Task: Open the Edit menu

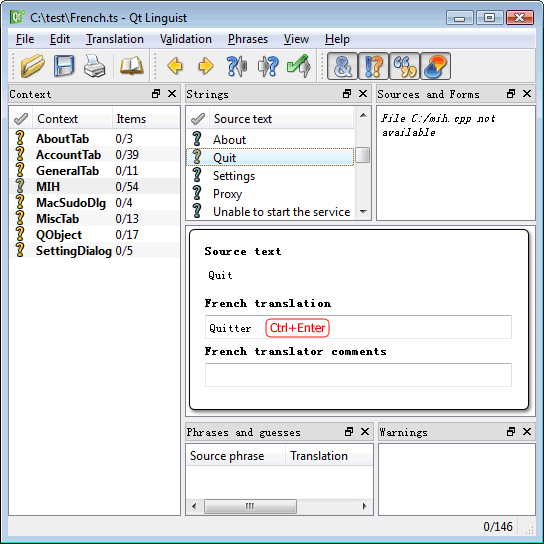Action: pos(60,39)
